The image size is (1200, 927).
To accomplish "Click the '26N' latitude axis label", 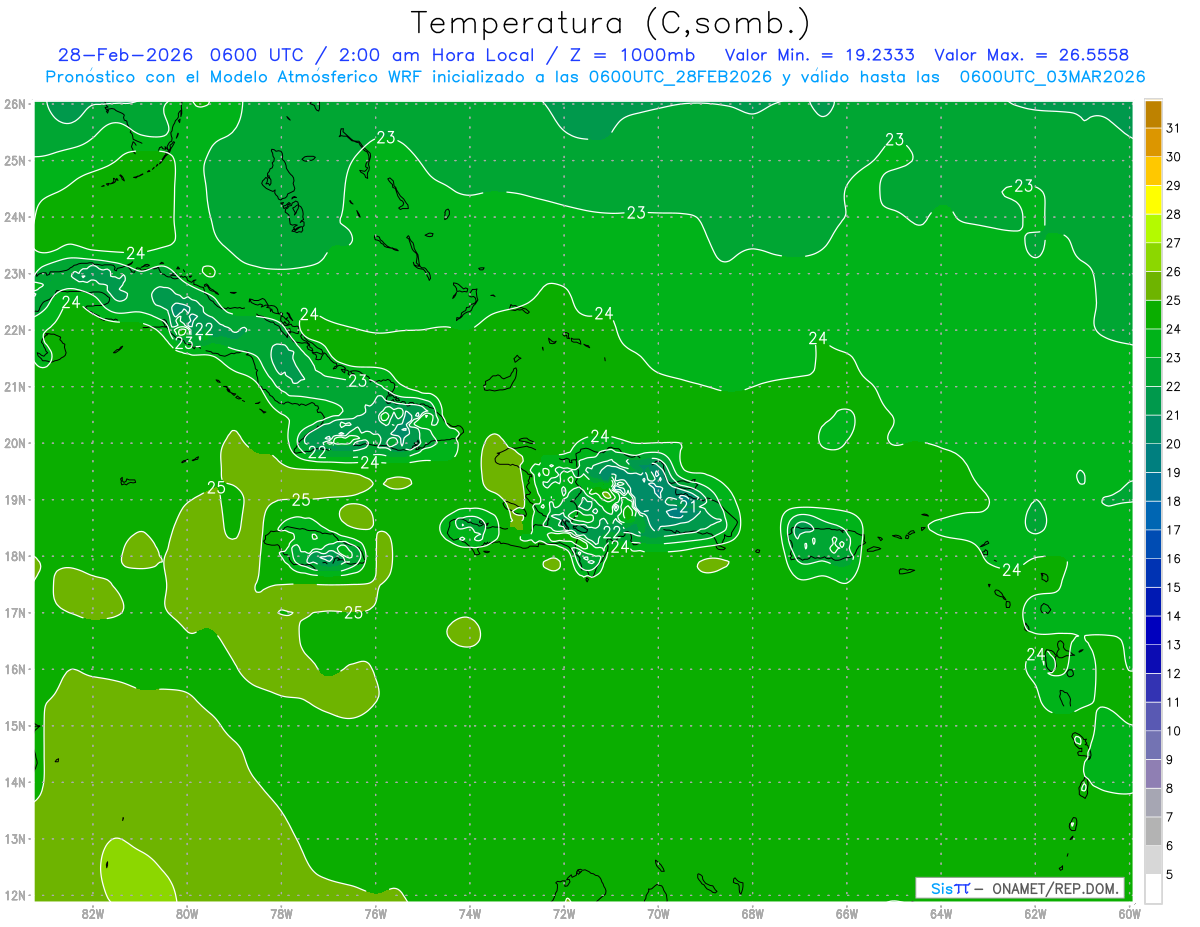I will tap(15, 104).
